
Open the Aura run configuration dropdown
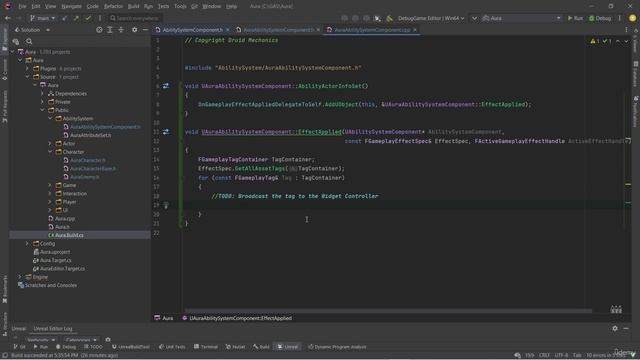[x=521, y=18]
